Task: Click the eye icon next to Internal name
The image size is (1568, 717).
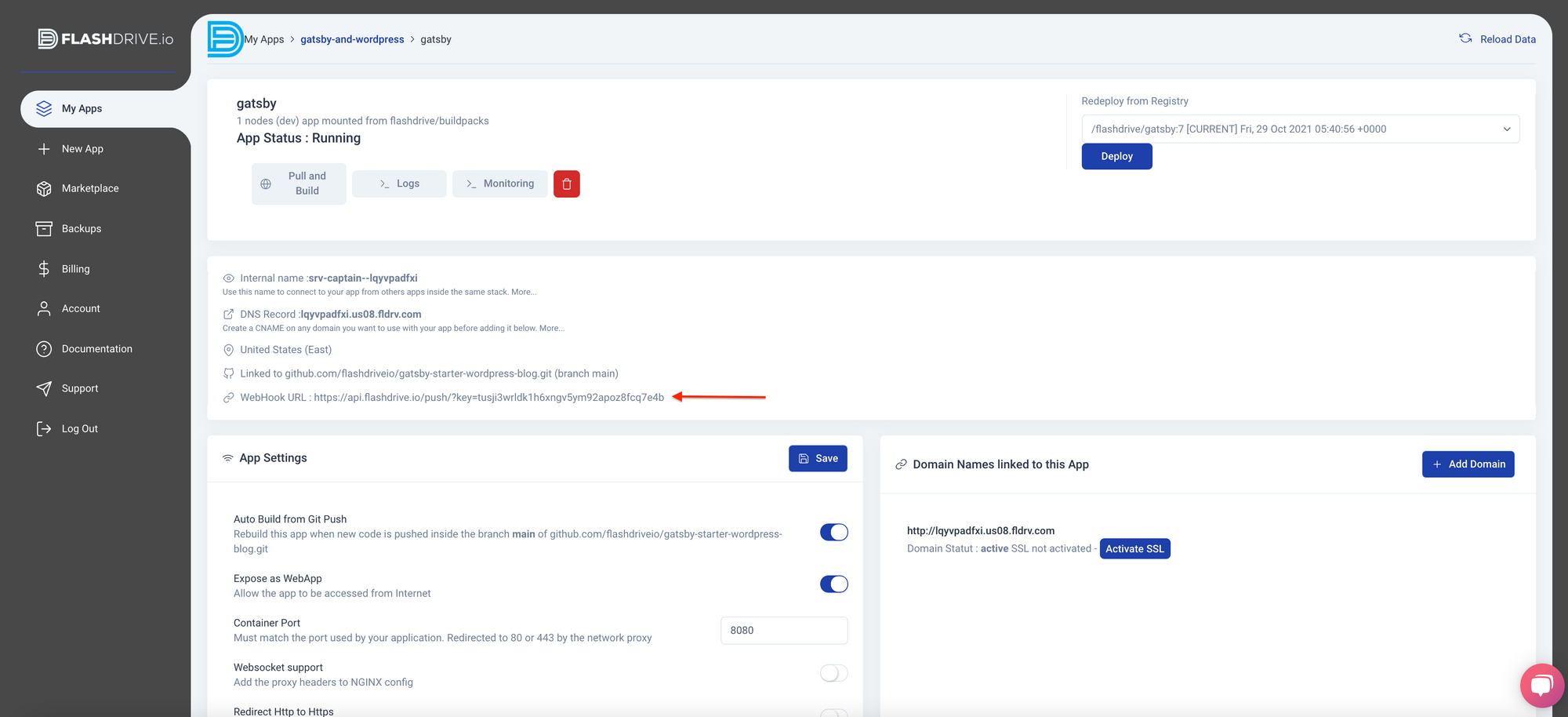Action: point(229,278)
